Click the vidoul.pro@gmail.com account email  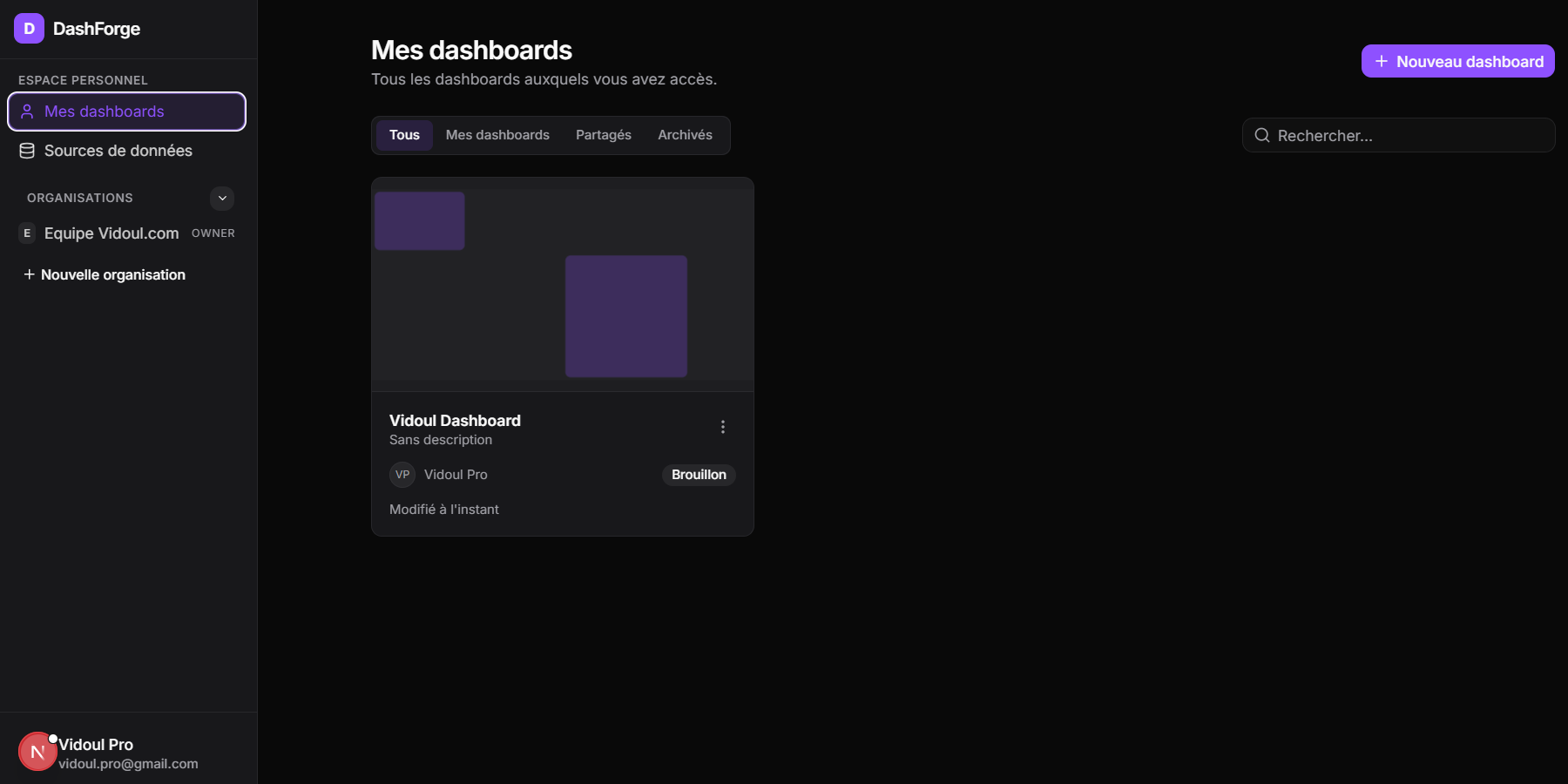[128, 764]
